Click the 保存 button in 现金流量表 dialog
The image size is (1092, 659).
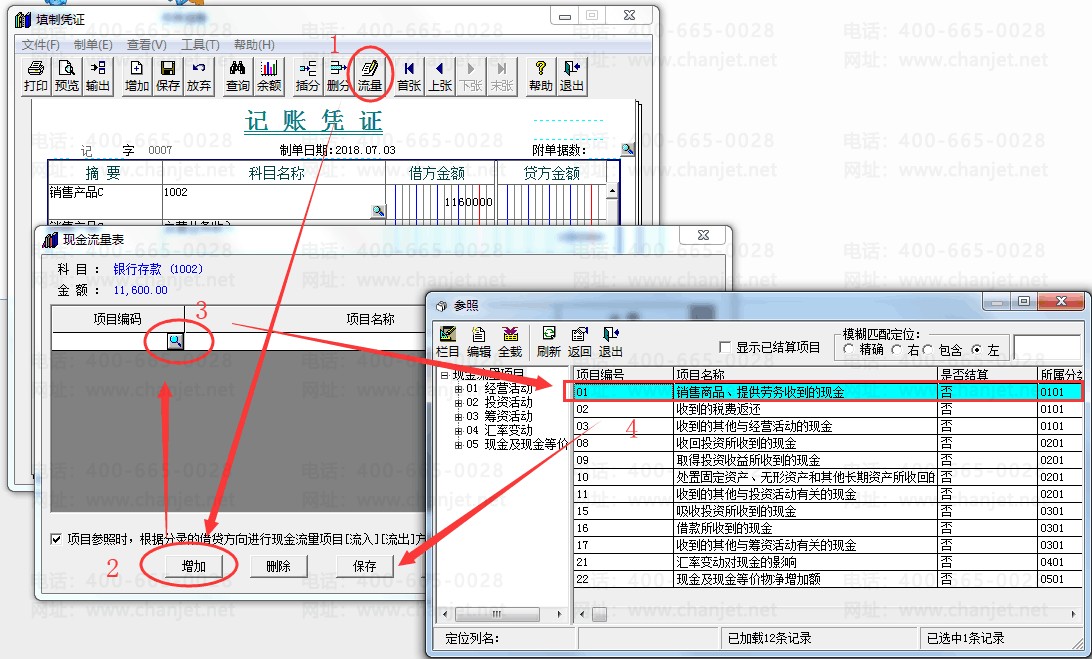click(364, 566)
